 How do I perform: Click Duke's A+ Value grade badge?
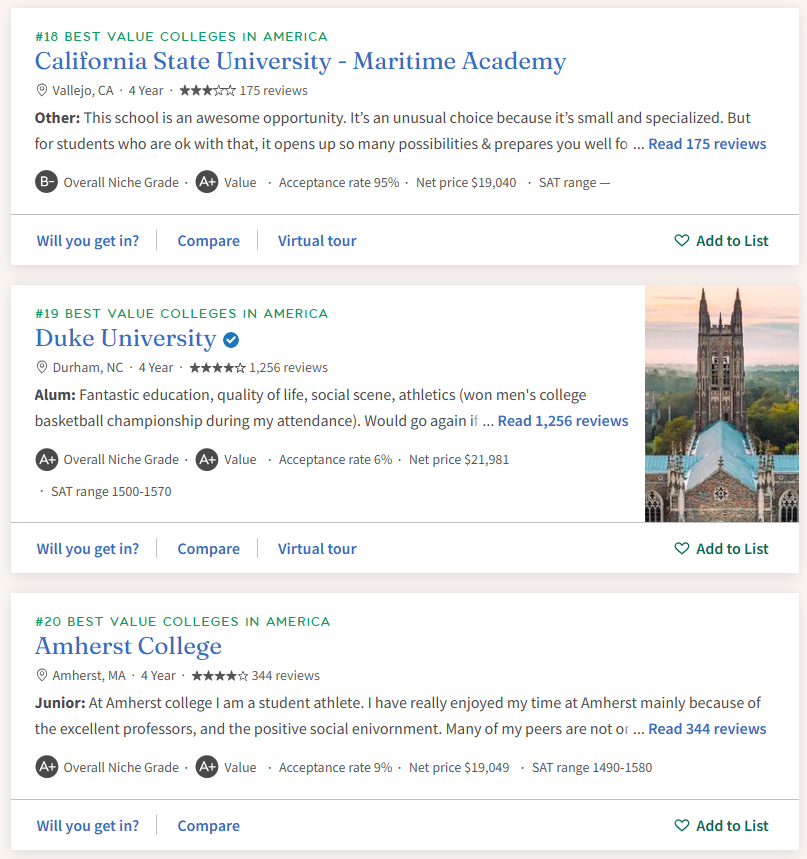(x=207, y=460)
